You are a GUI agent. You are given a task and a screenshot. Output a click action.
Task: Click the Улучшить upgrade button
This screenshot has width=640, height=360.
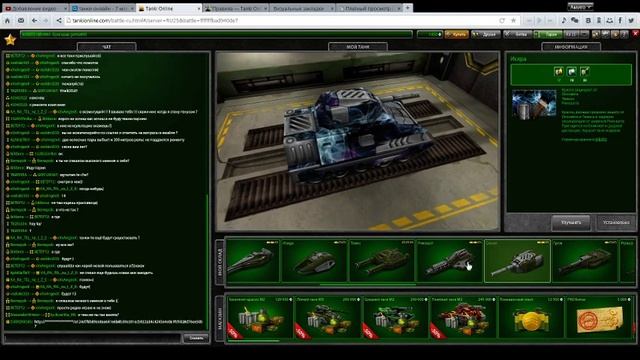click(571, 223)
